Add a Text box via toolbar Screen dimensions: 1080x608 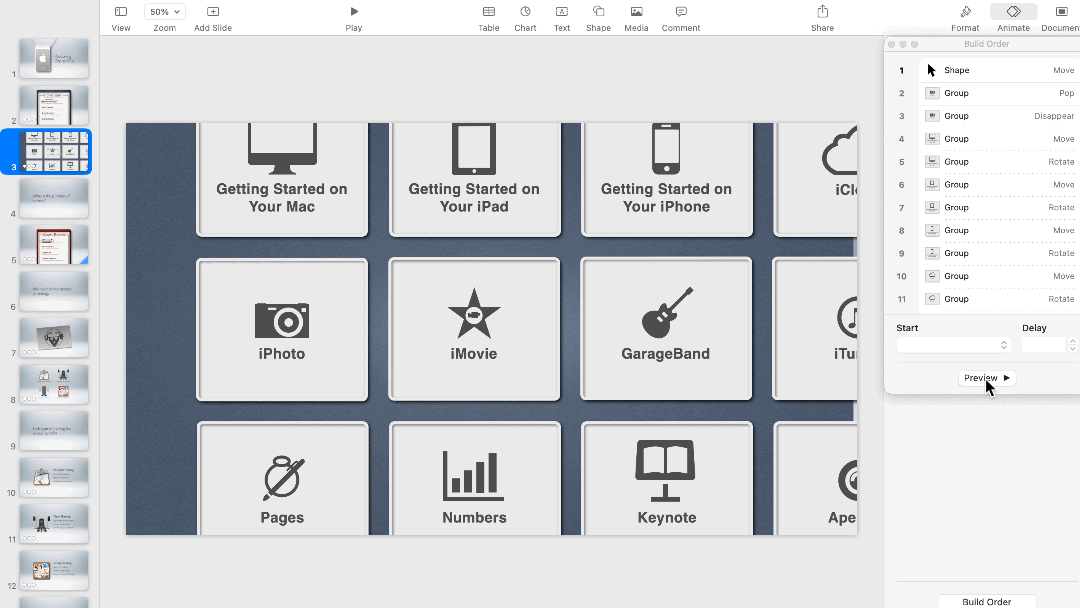point(562,12)
